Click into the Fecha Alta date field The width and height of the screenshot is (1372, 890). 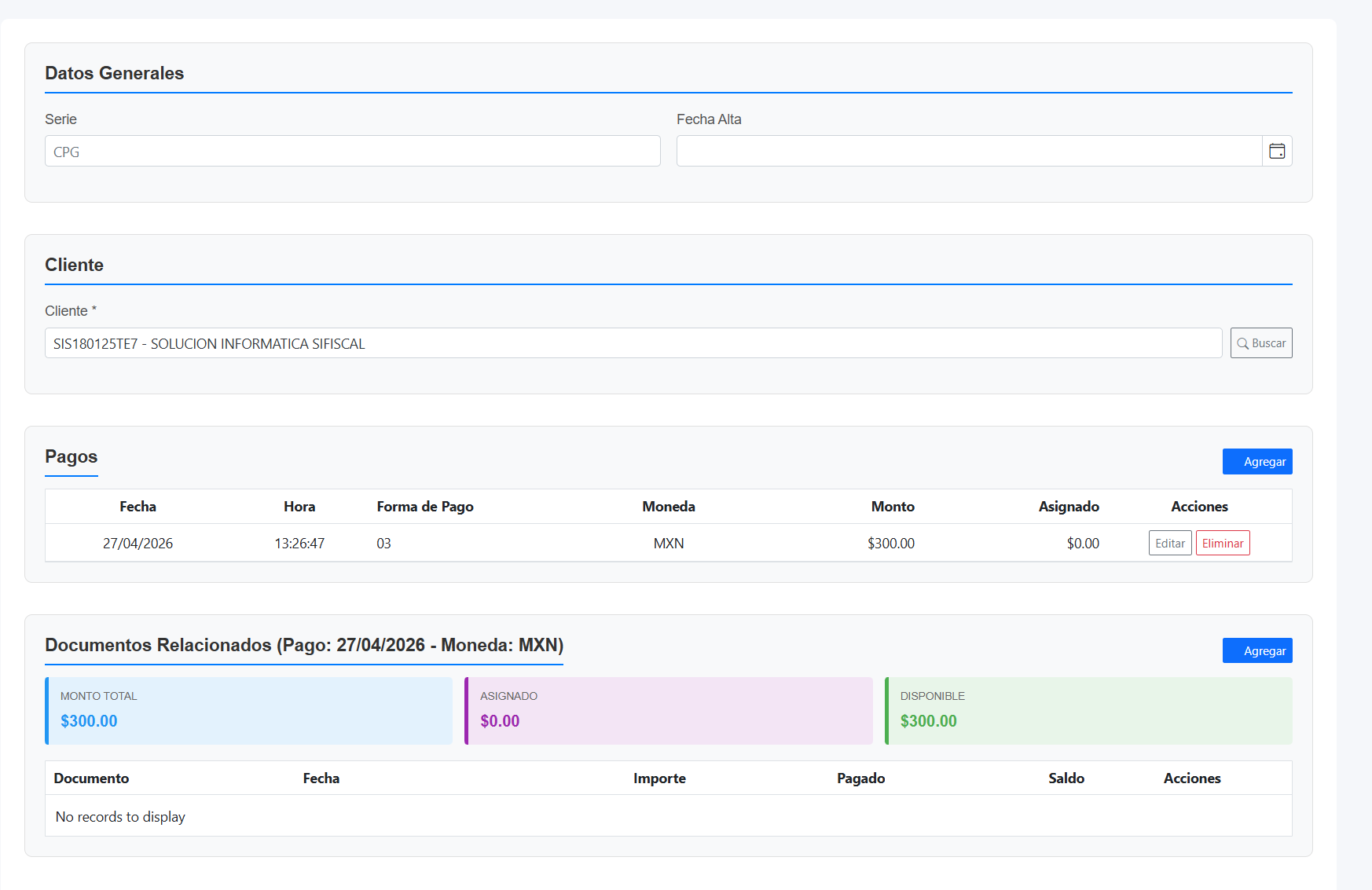click(968, 152)
